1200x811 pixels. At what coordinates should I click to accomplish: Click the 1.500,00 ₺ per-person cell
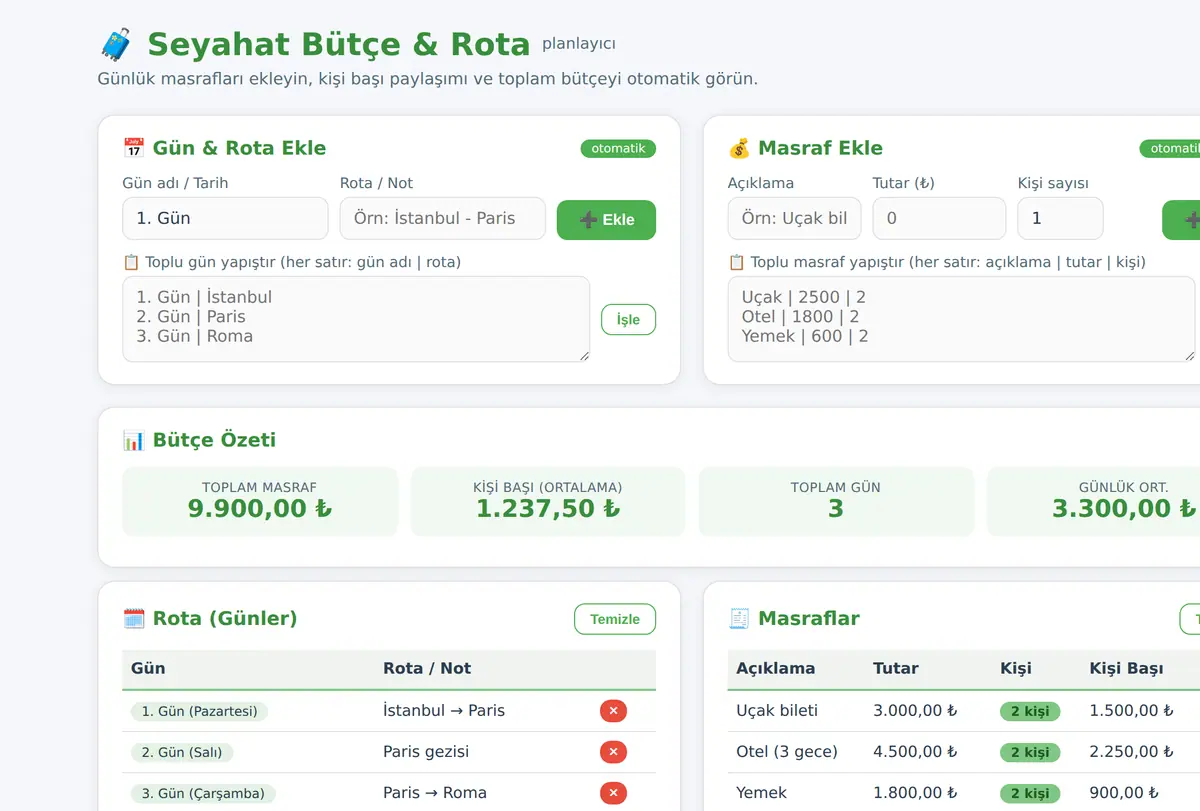1132,711
